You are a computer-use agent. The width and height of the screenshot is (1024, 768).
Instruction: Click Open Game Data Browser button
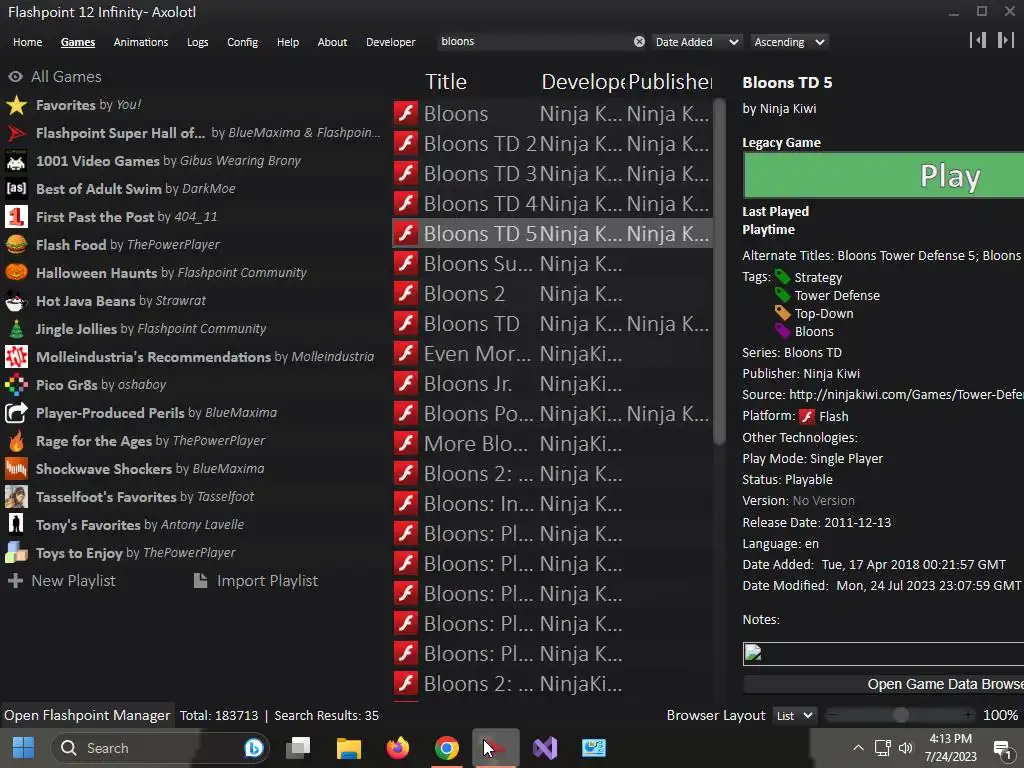(884, 684)
